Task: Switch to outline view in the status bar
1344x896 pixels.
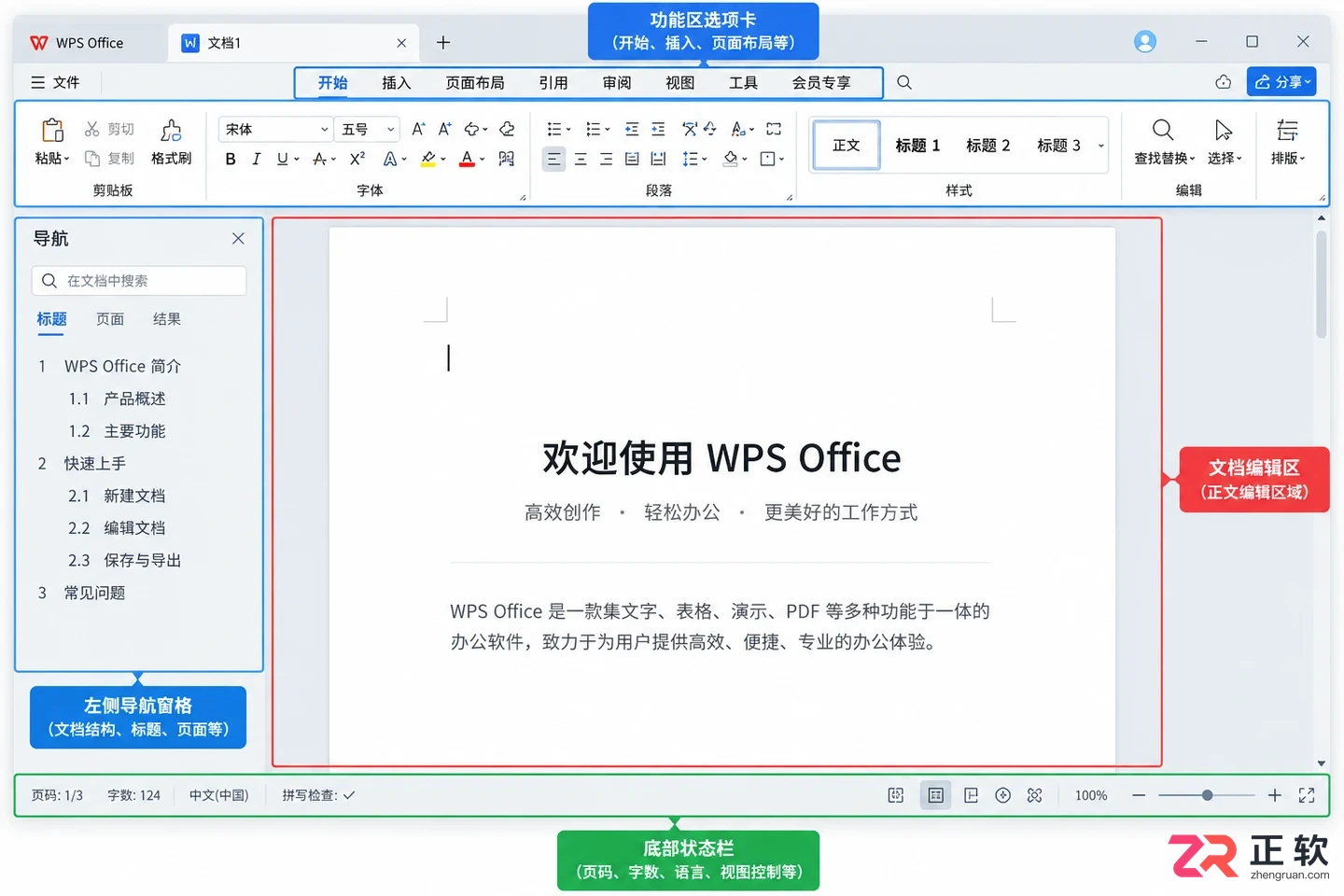Action: click(972, 795)
